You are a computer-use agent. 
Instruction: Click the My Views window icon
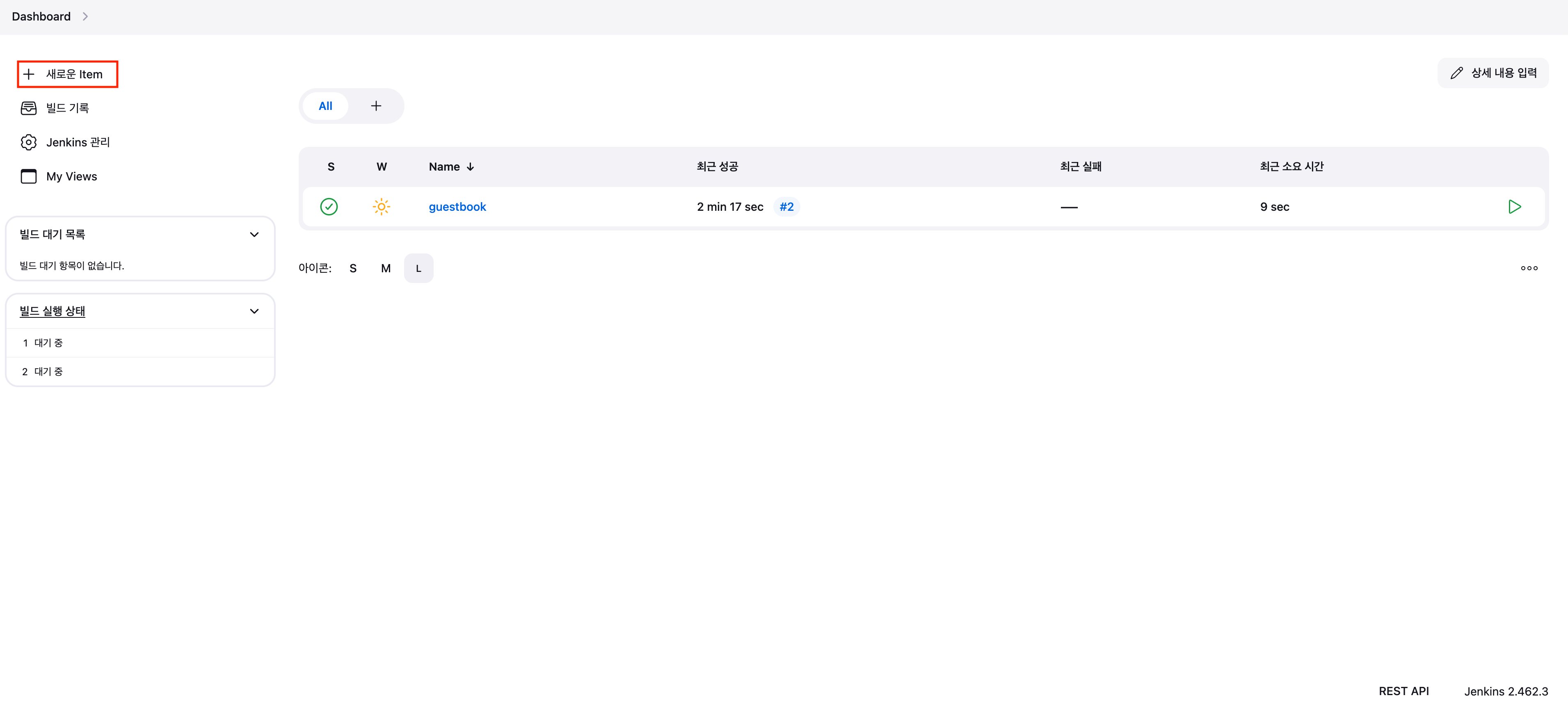point(29,176)
